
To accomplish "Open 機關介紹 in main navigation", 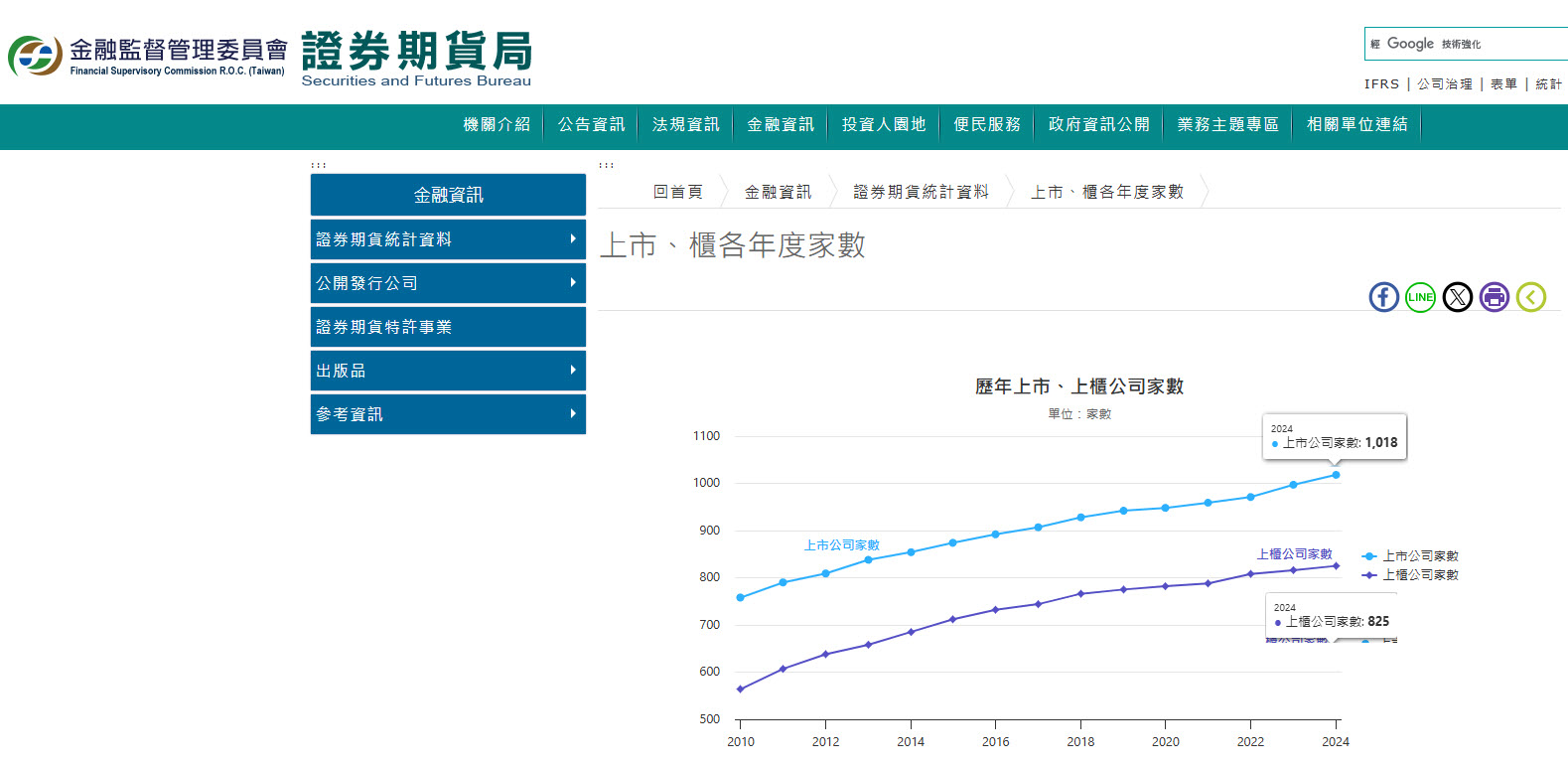I will click(497, 125).
